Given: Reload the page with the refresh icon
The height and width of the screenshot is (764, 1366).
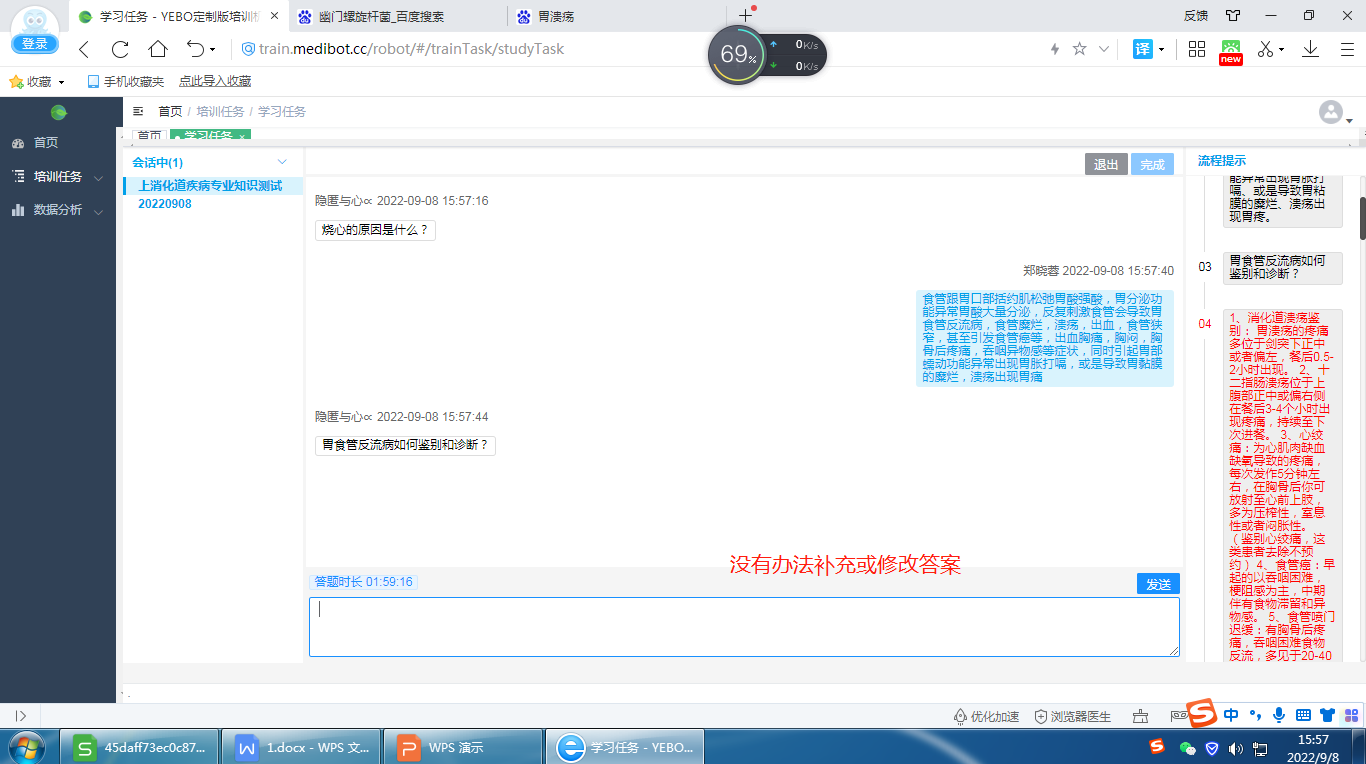Looking at the screenshot, I should pos(120,49).
